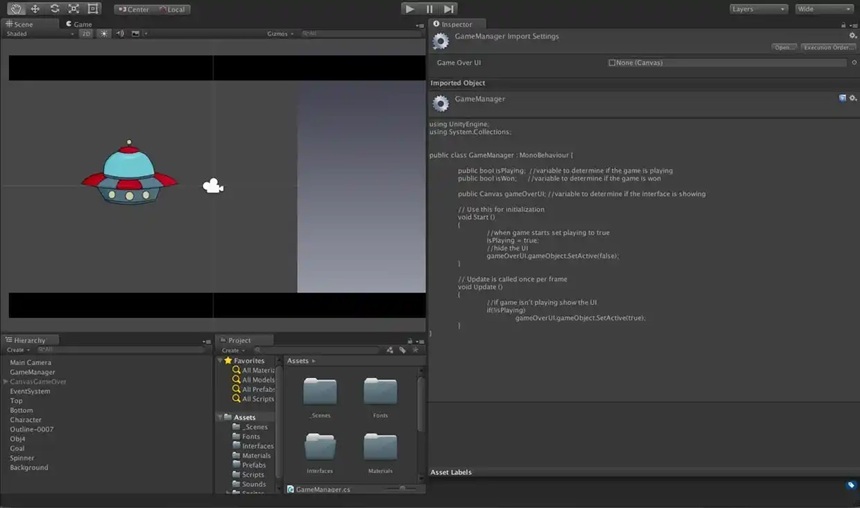Viewport: 860px width, 508px height.
Task: Select the UFO character sprite in Scene
Action: click(x=129, y=173)
